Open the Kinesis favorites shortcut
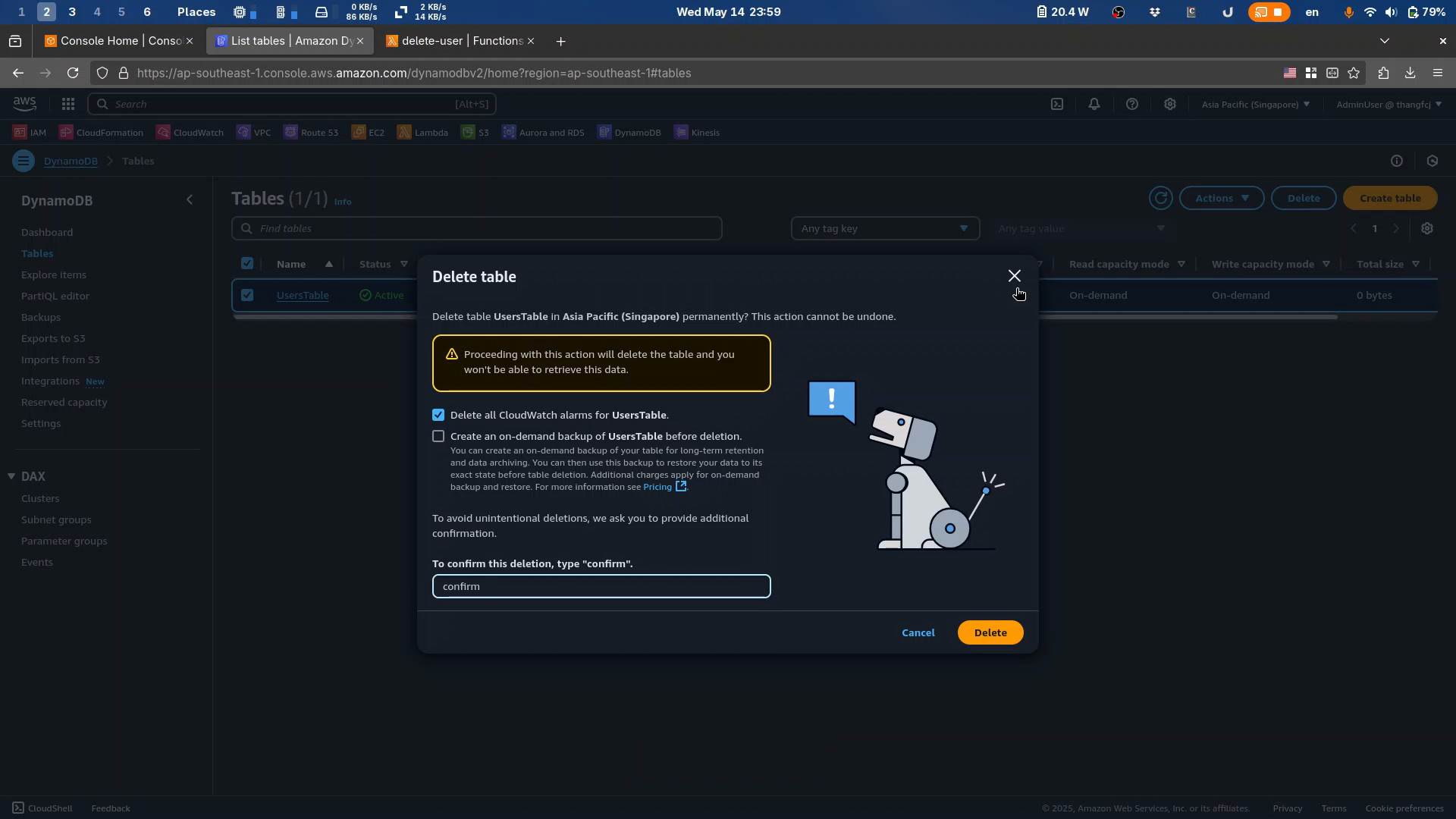This screenshot has width=1456, height=819. [x=697, y=132]
